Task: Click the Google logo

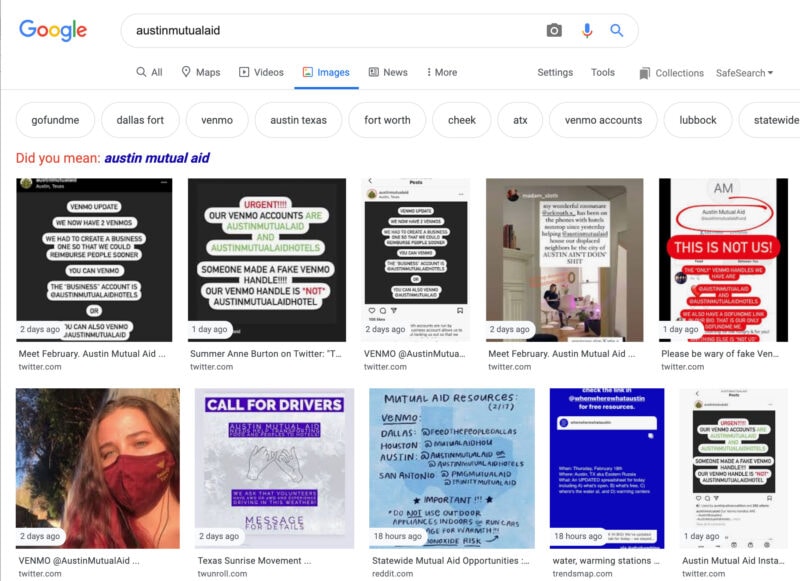Action: coord(53,31)
